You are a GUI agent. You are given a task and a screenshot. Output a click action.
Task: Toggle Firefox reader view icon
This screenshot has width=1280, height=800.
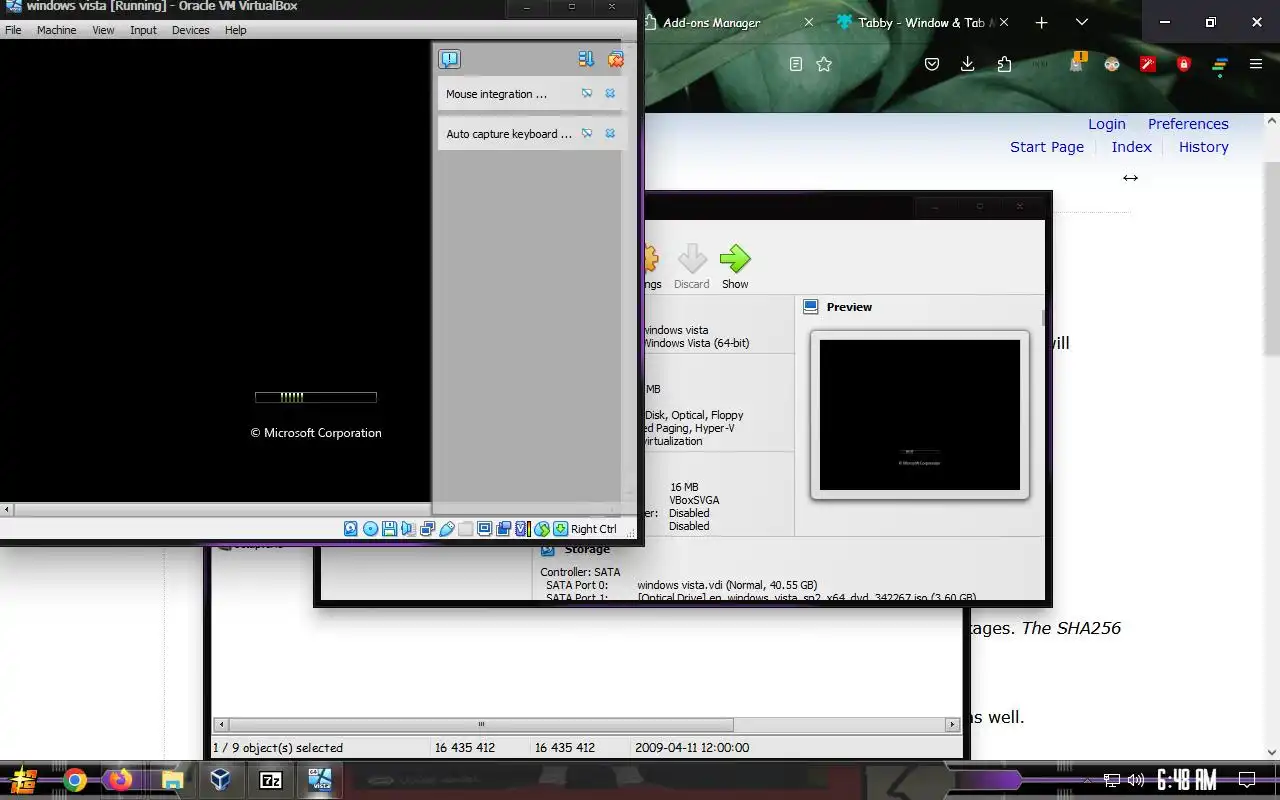pyautogui.click(x=796, y=64)
